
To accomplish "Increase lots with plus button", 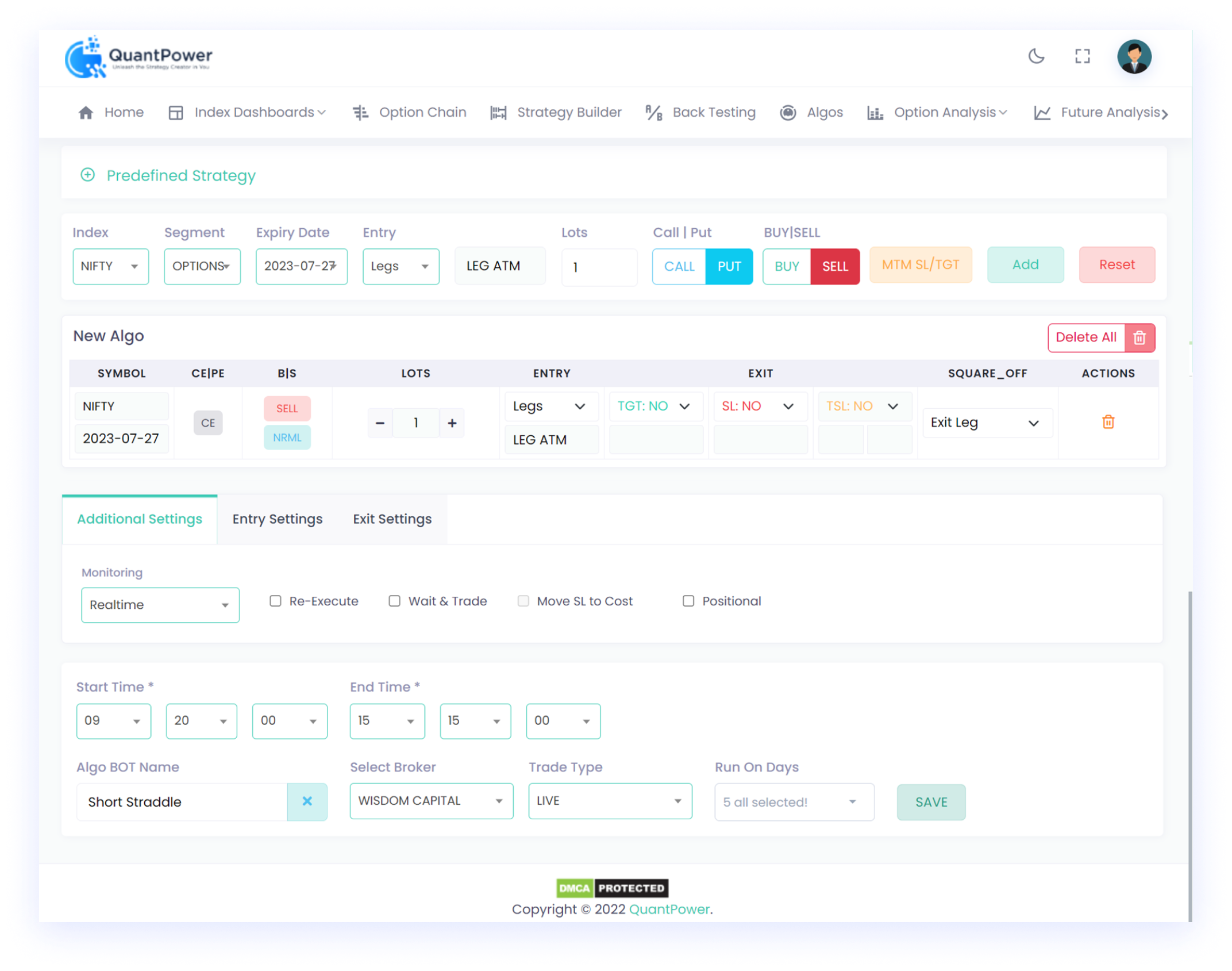I will [452, 423].
